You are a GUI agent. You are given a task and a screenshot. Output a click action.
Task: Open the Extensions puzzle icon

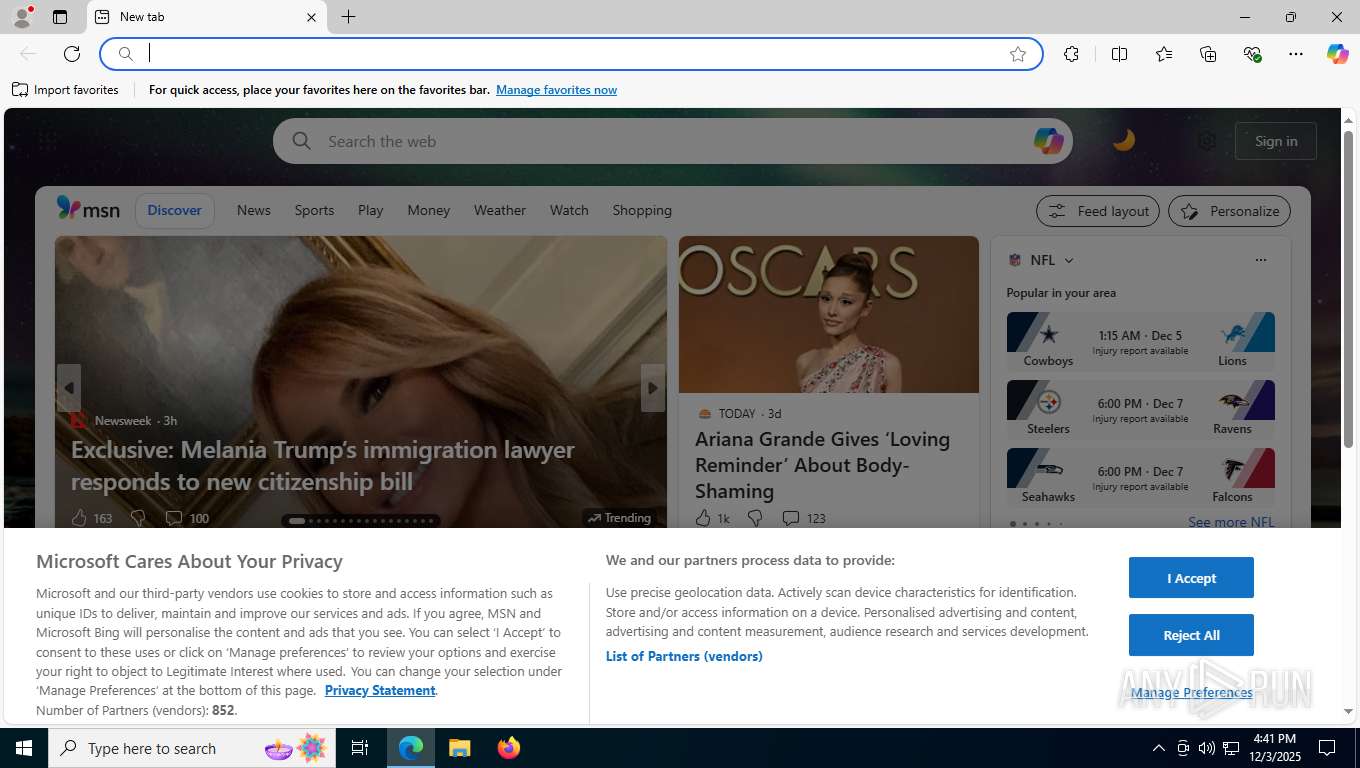click(1071, 54)
